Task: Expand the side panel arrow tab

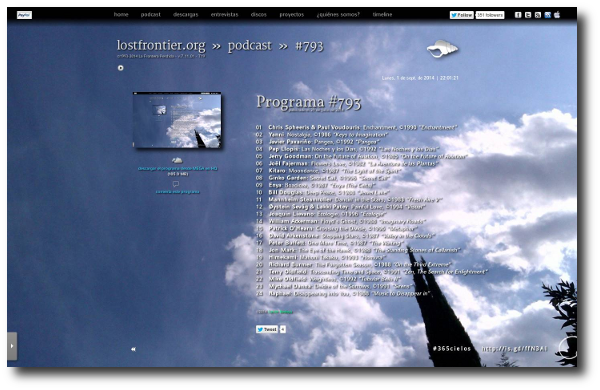Action: 12,346
